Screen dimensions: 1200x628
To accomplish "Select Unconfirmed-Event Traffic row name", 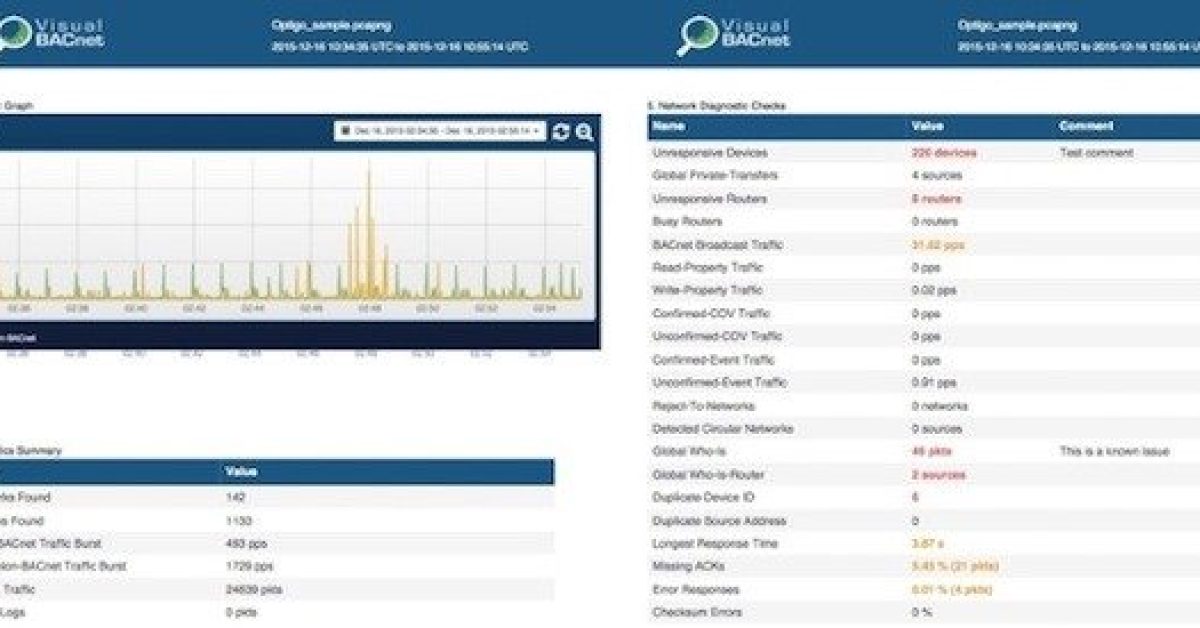I will point(718,383).
